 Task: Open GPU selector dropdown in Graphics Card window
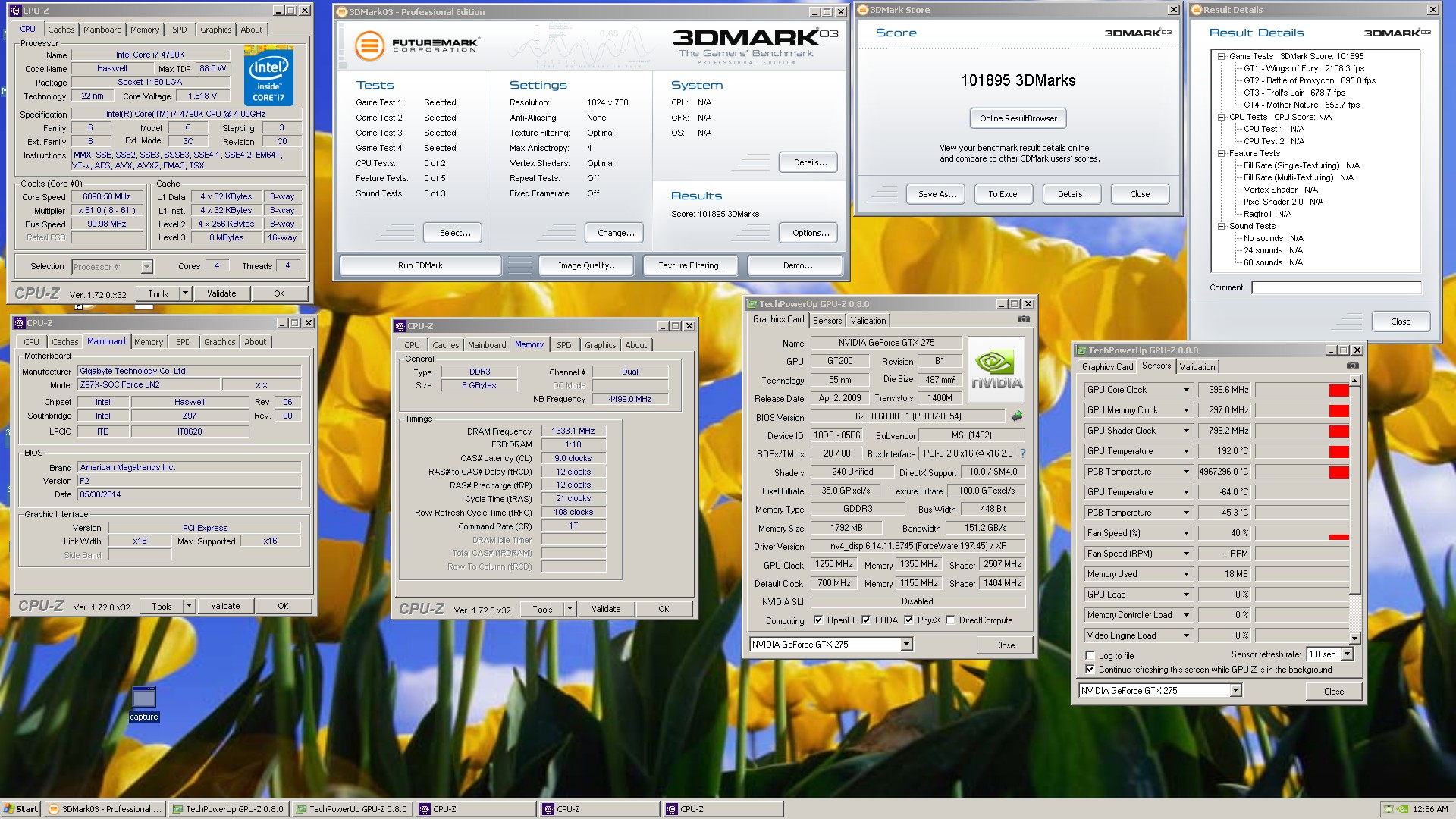[906, 645]
